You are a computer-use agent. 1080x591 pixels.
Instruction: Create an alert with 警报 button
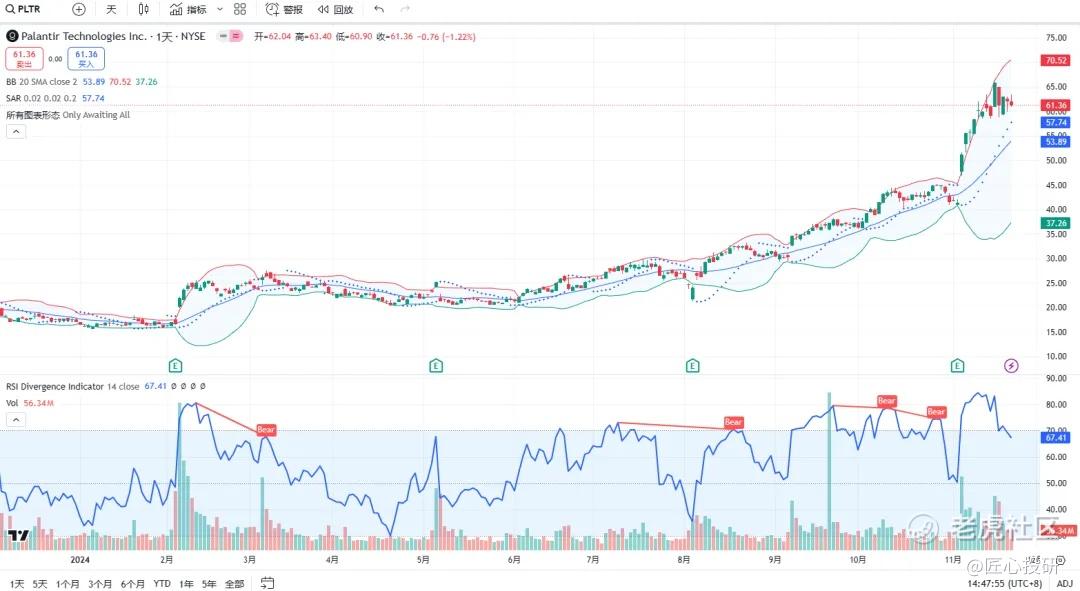pos(284,9)
